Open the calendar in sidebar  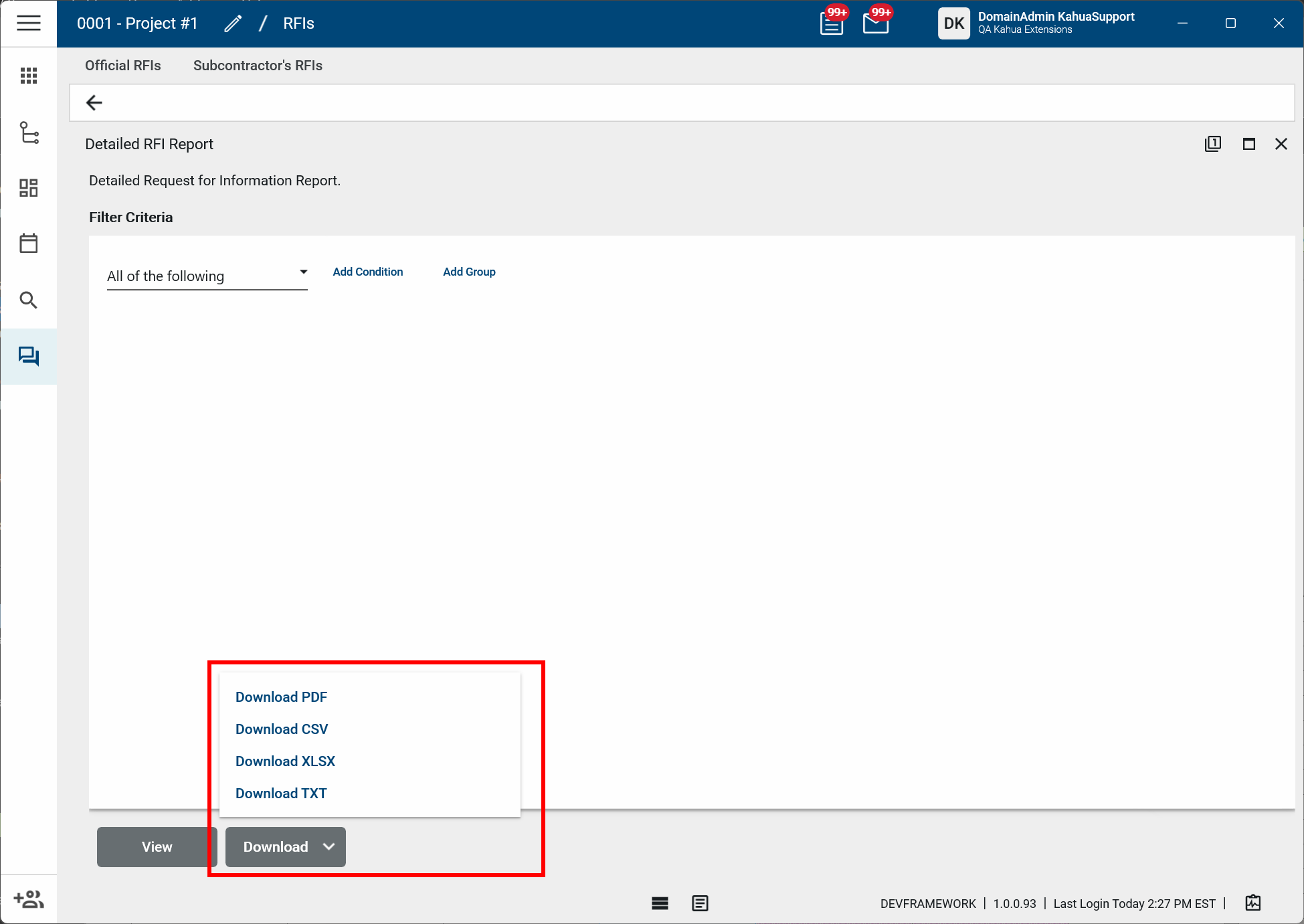(x=28, y=244)
